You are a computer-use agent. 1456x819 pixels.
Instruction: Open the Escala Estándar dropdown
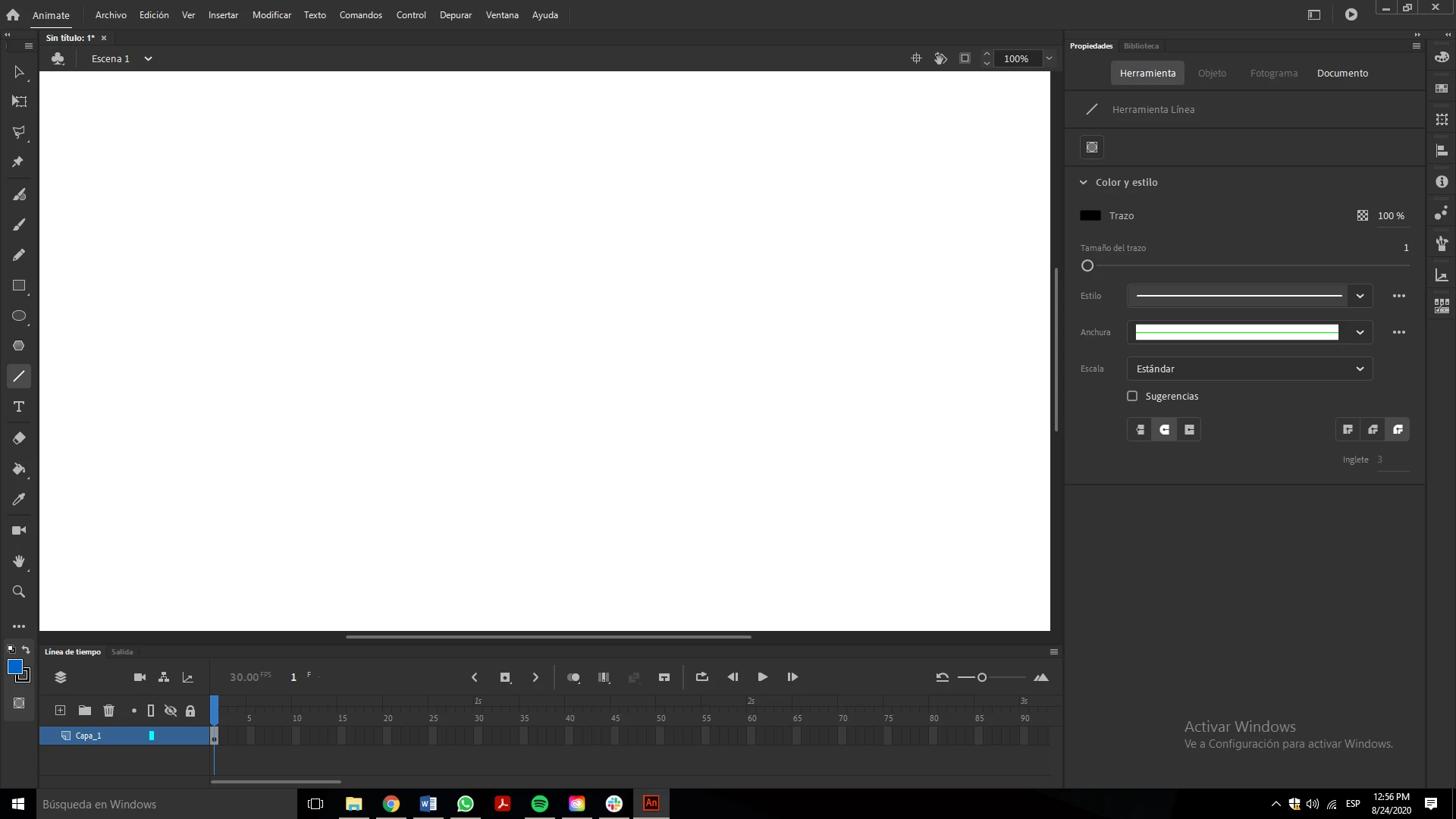(1249, 369)
